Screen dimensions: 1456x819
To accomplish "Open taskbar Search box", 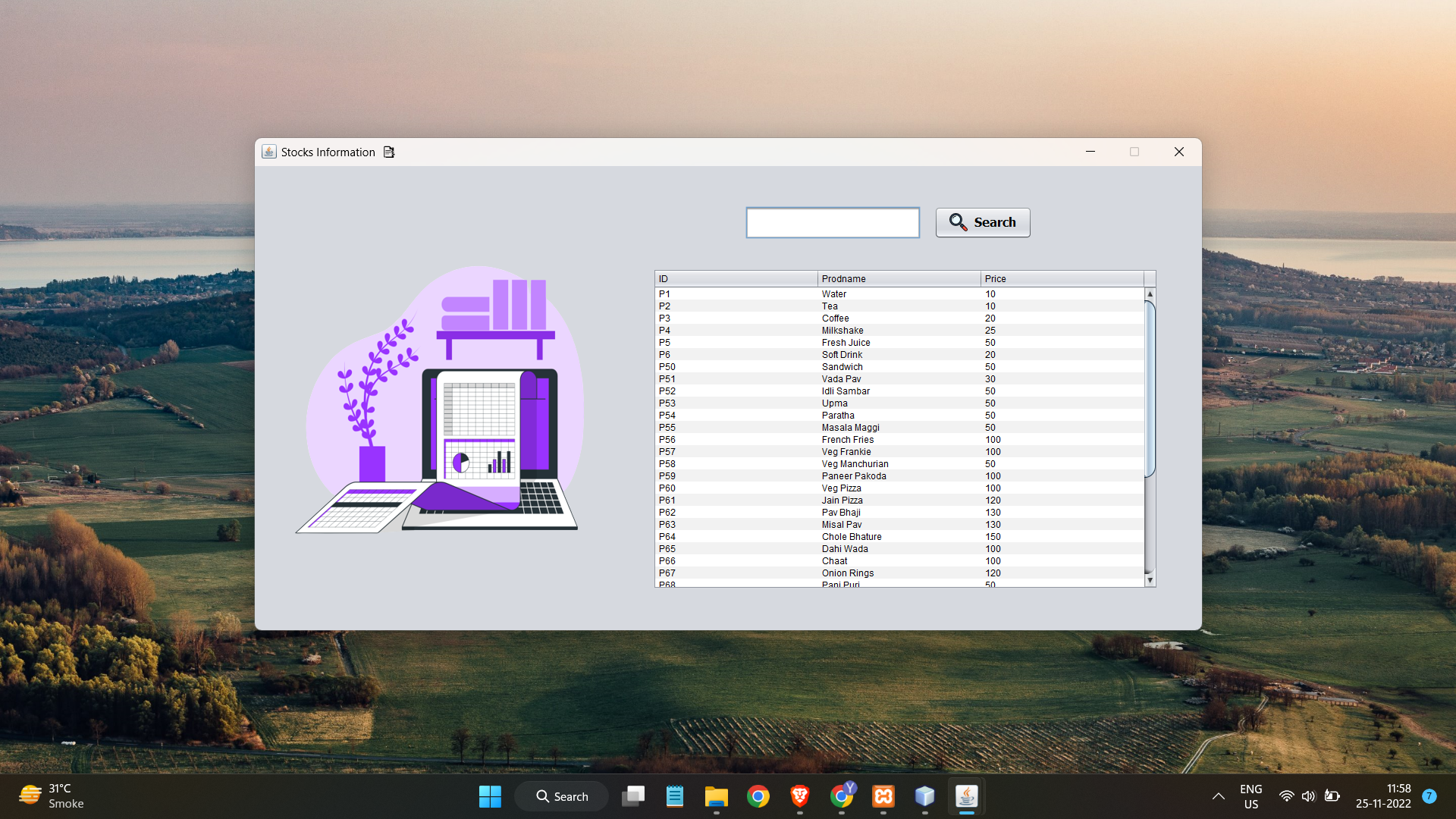I will [x=562, y=796].
